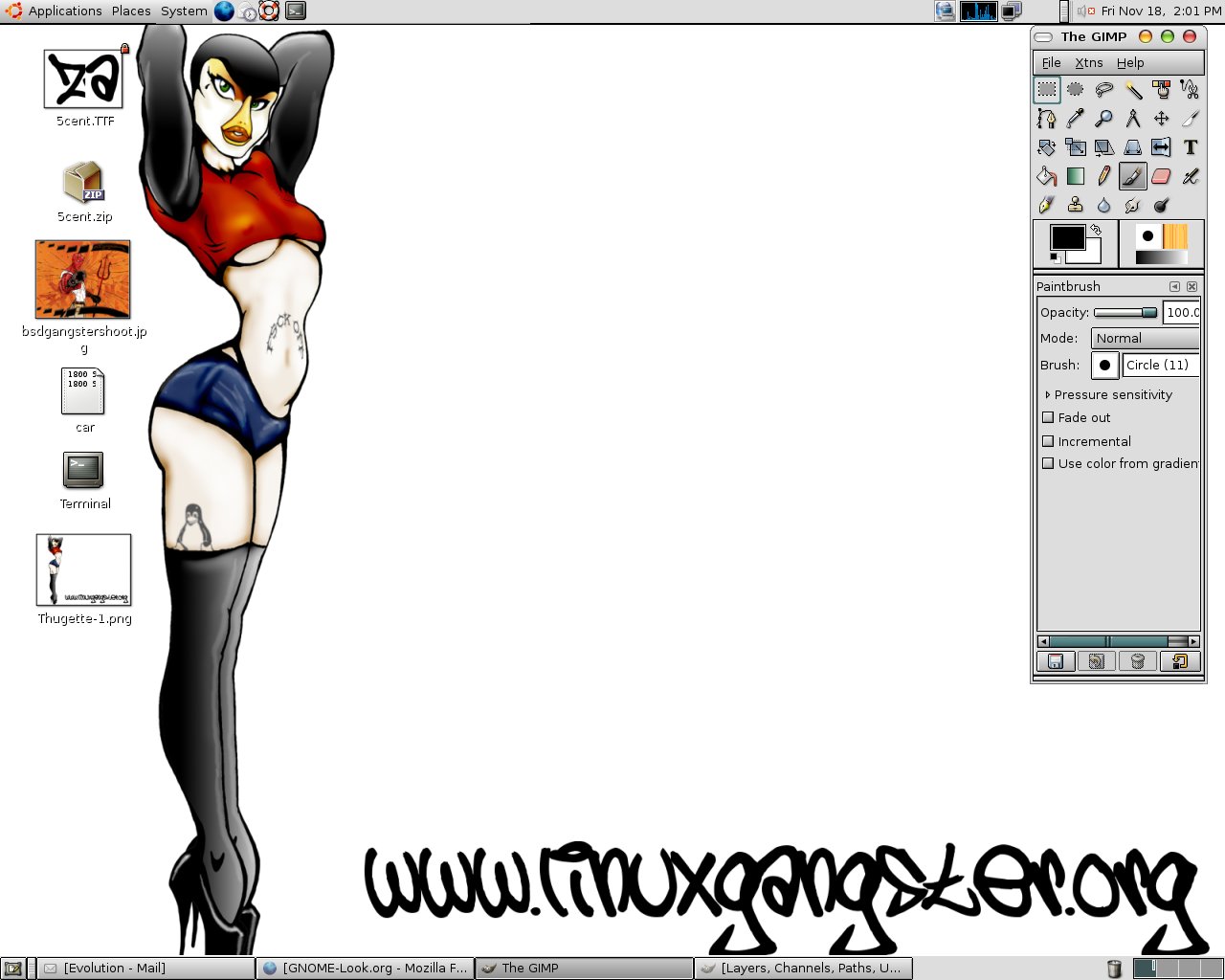Select the Move tool
The image size is (1225, 980).
(1162, 119)
